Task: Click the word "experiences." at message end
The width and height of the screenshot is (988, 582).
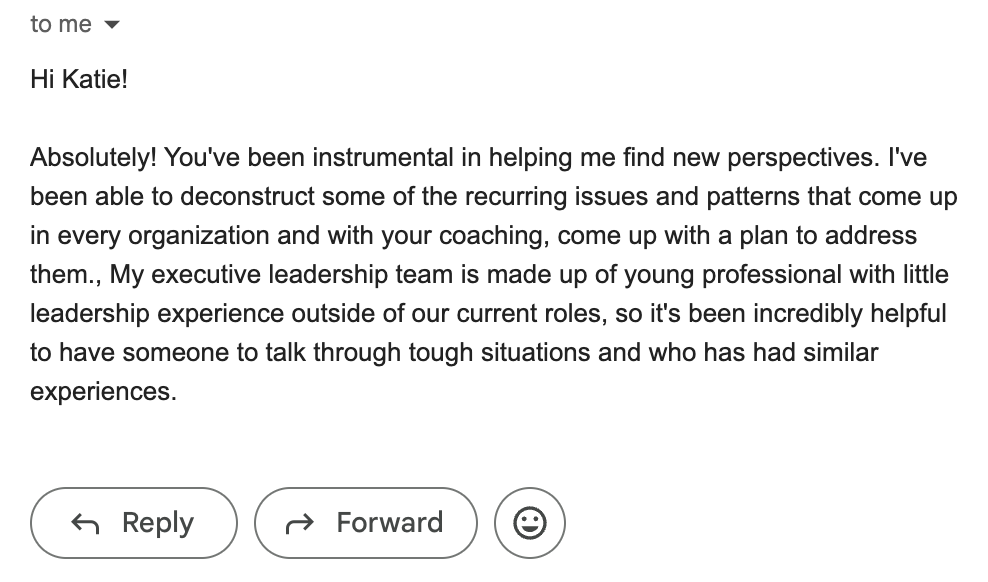Action: (103, 392)
